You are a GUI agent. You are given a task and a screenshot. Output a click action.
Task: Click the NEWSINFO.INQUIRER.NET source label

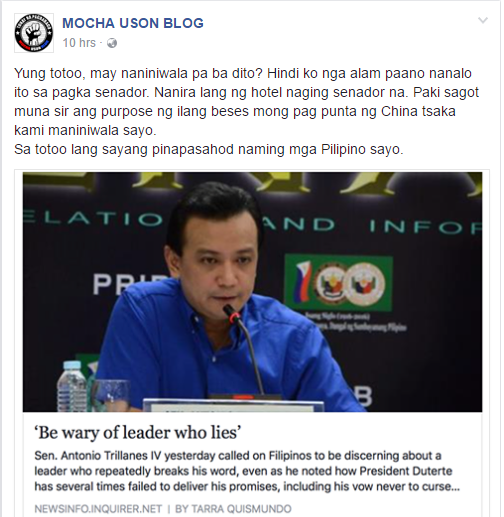(98, 509)
